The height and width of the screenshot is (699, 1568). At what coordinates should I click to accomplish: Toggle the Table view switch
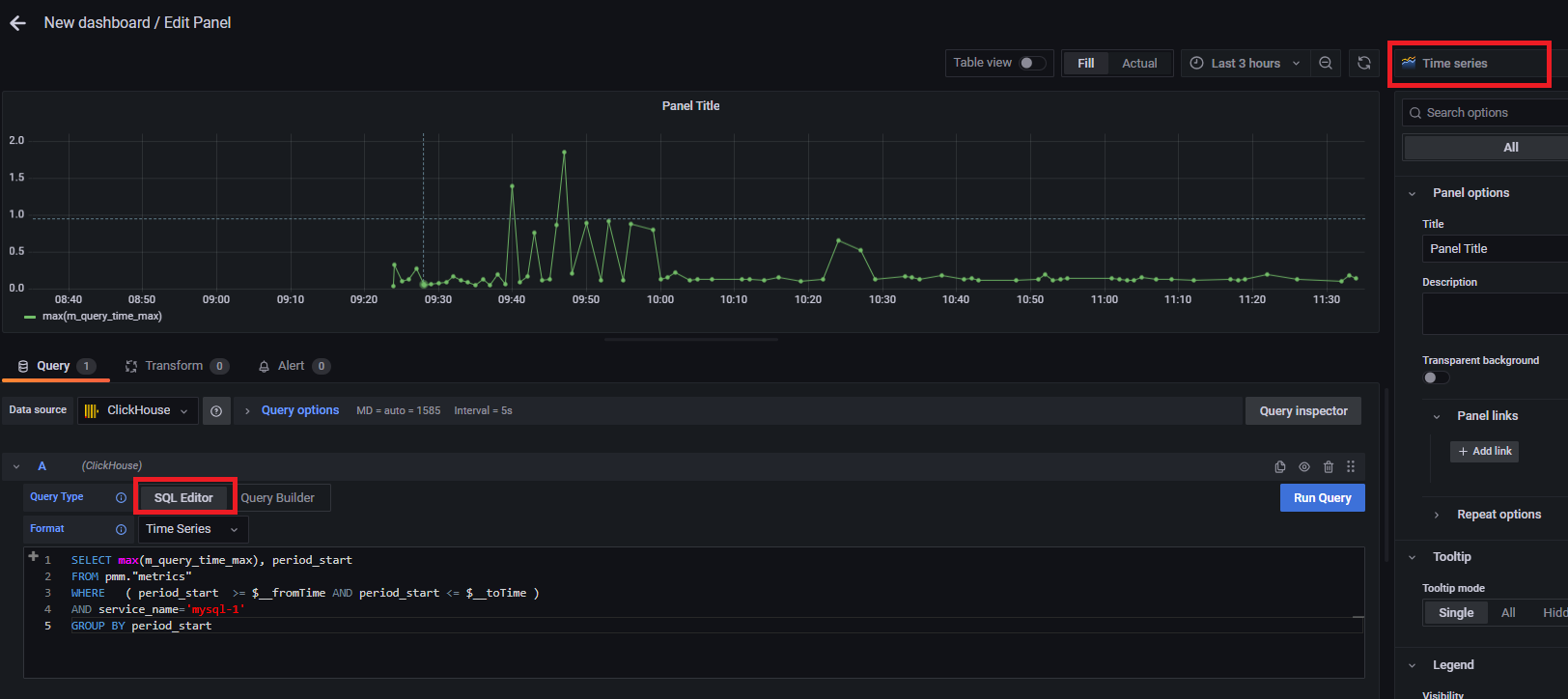point(1032,63)
